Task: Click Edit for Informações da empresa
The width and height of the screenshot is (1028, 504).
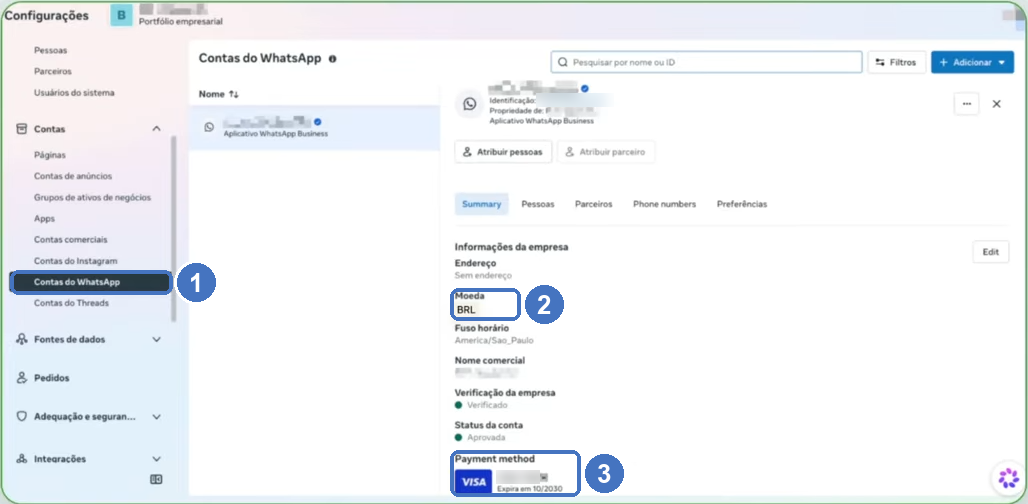Action: point(991,252)
